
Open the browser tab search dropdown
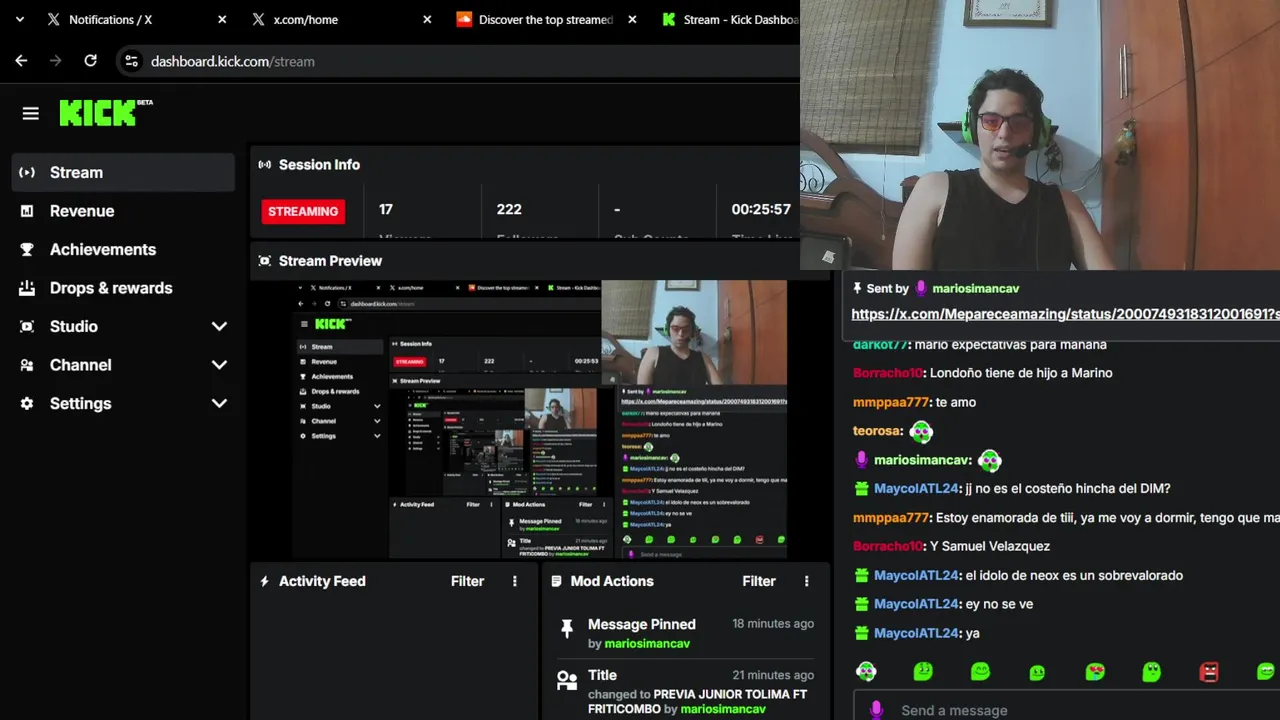click(19, 19)
